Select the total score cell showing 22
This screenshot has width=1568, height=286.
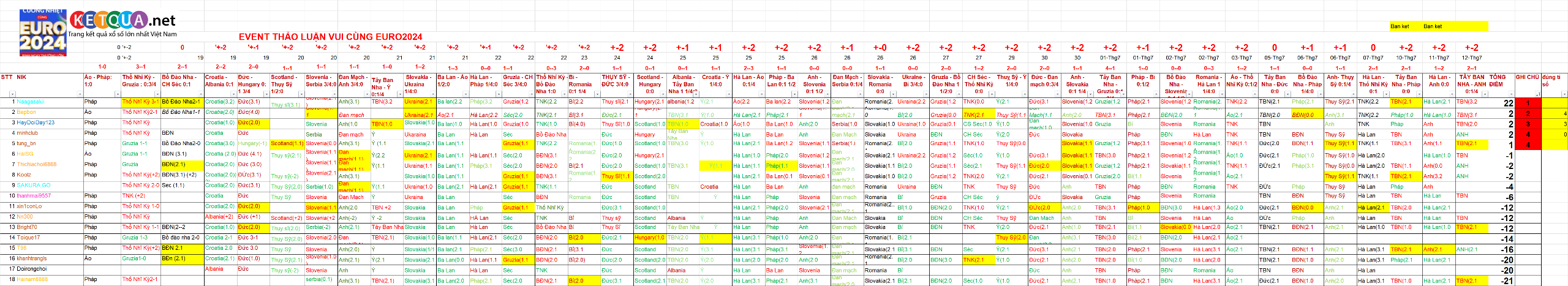click(1508, 103)
